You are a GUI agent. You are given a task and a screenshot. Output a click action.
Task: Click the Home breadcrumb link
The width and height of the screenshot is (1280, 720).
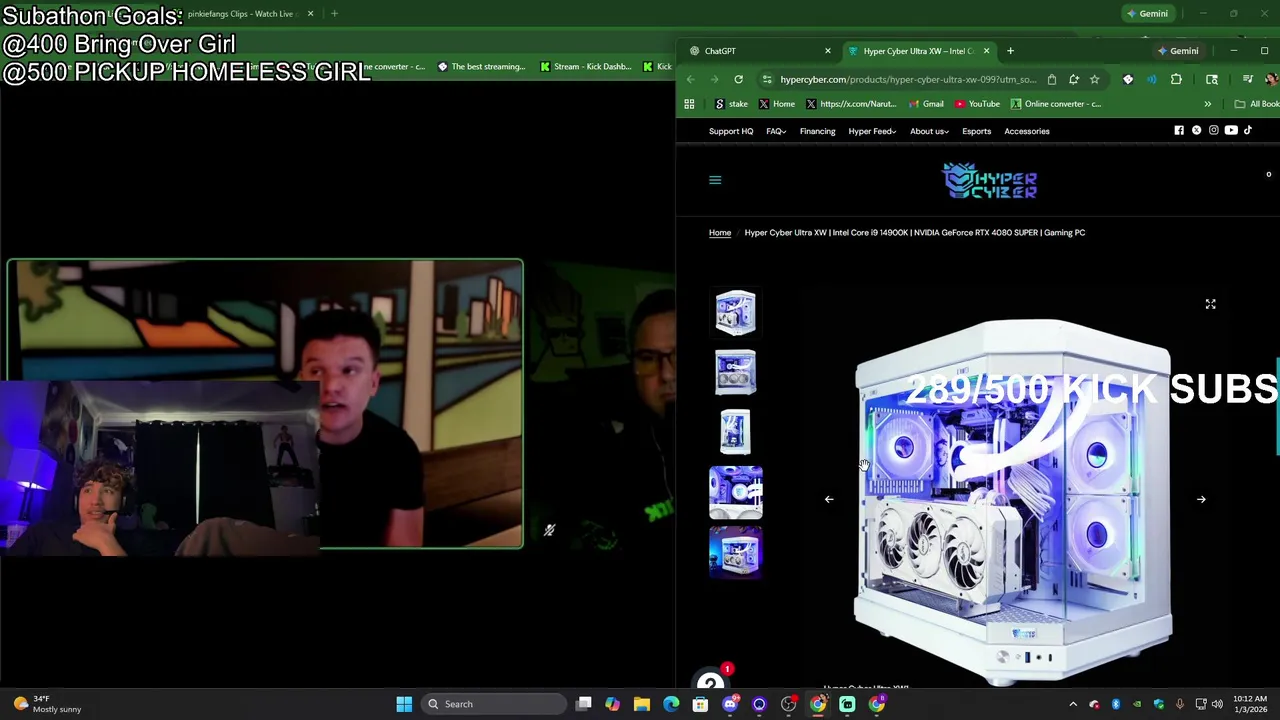click(720, 233)
